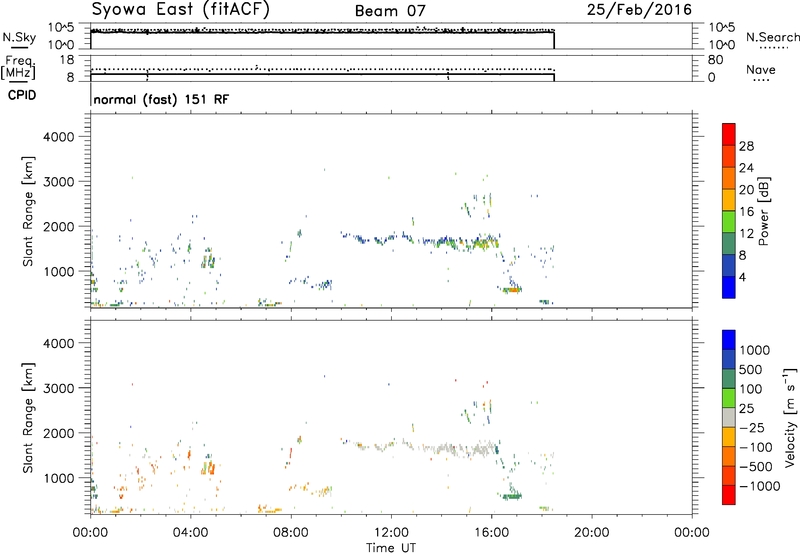800x554 pixels.
Task: Click the '1000' velocity colorbar value
Action: pyautogui.click(x=755, y=350)
